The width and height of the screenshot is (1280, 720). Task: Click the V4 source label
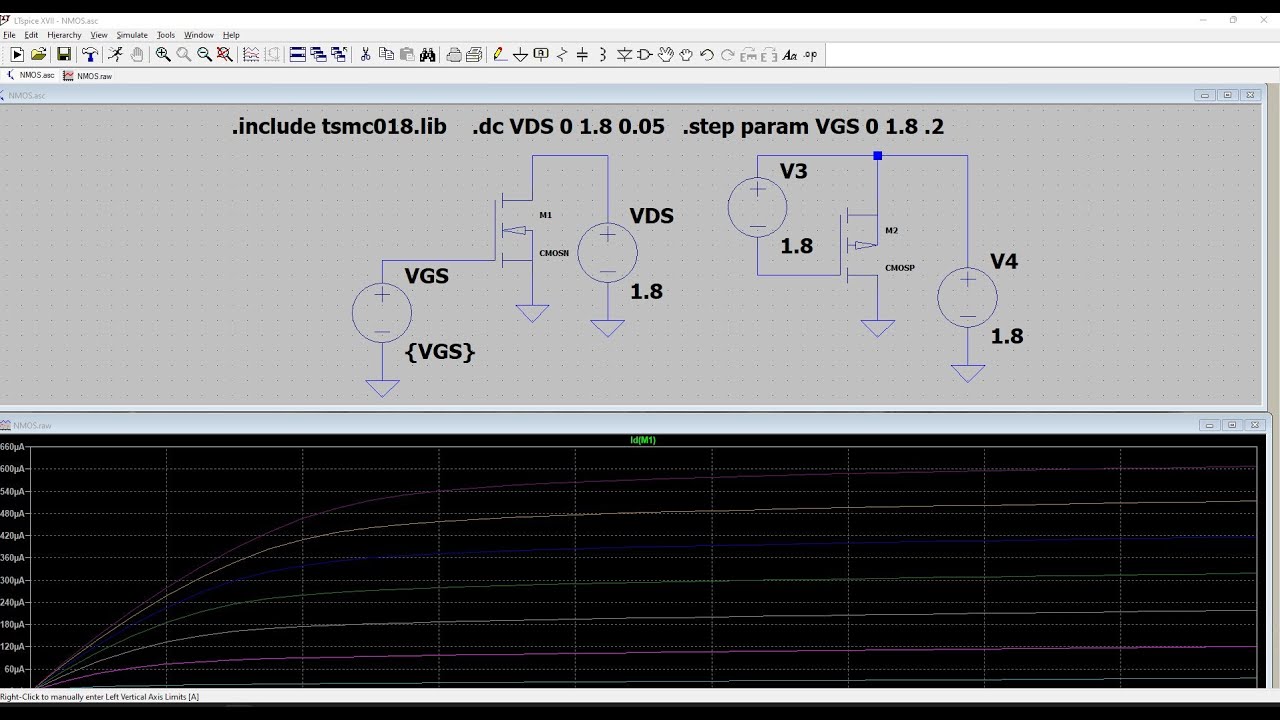point(1004,261)
